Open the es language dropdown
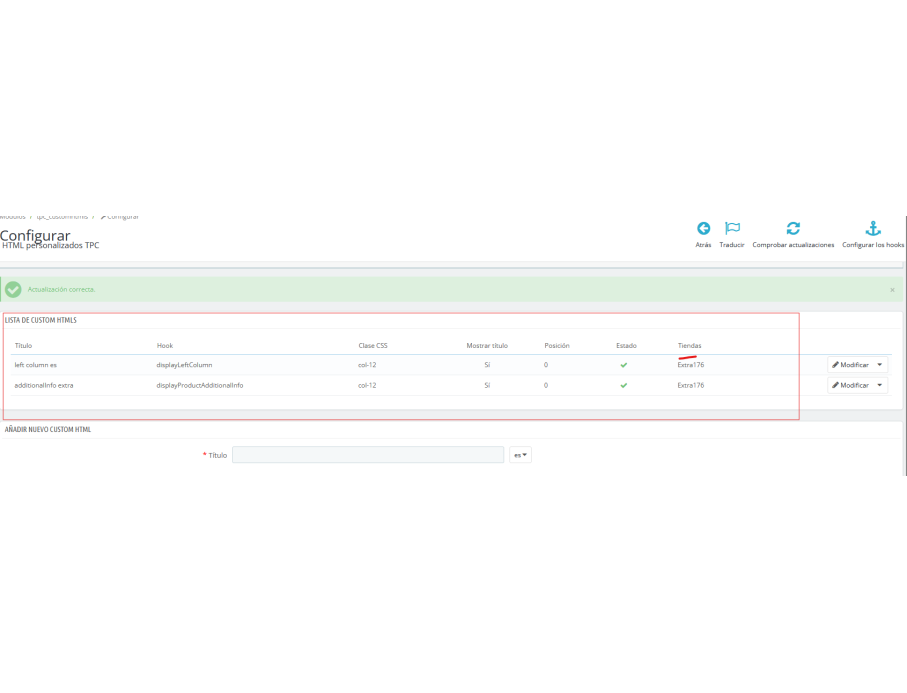 click(x=520, y=455)
